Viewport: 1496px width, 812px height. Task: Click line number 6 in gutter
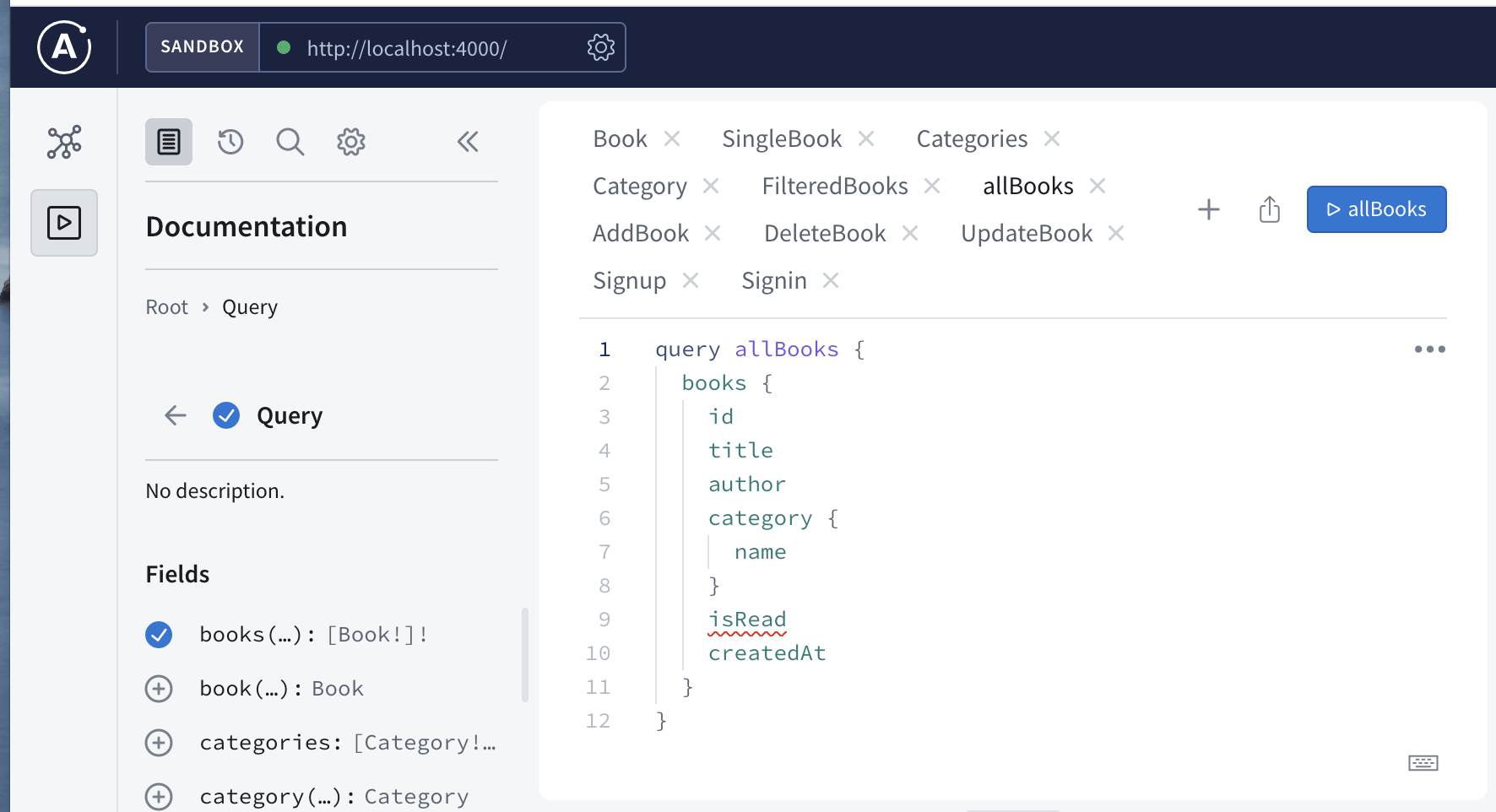tap(604, 518)
